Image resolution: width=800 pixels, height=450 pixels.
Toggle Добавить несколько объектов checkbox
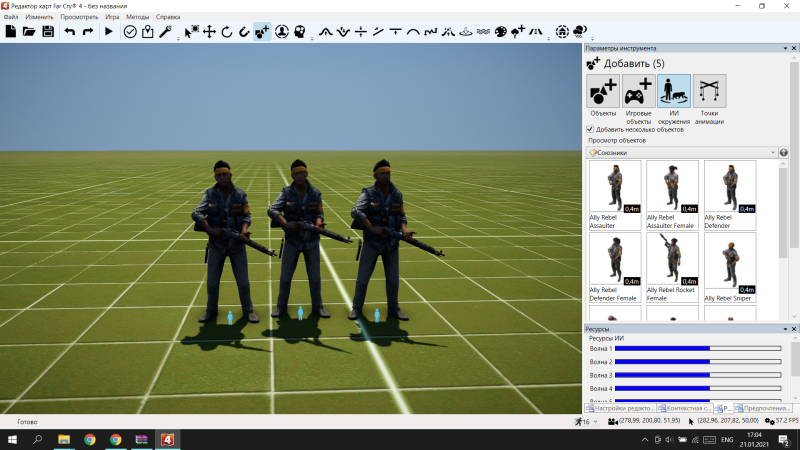(x=590, y=130)
